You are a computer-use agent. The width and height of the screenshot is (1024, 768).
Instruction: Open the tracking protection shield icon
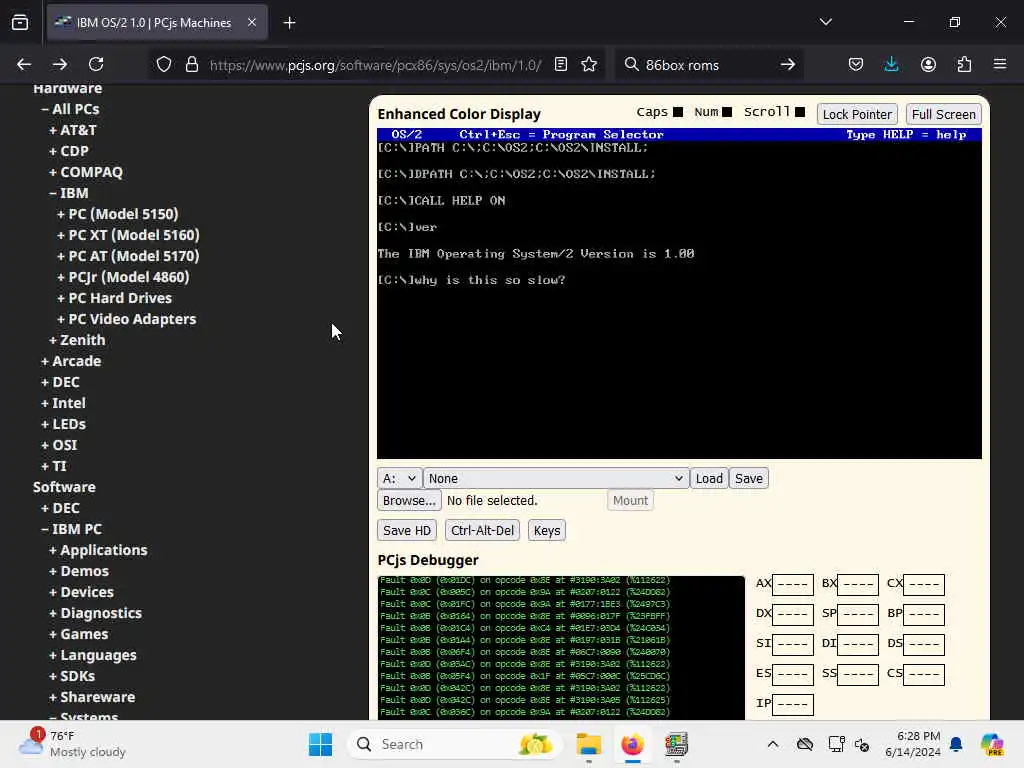(164, 64)
